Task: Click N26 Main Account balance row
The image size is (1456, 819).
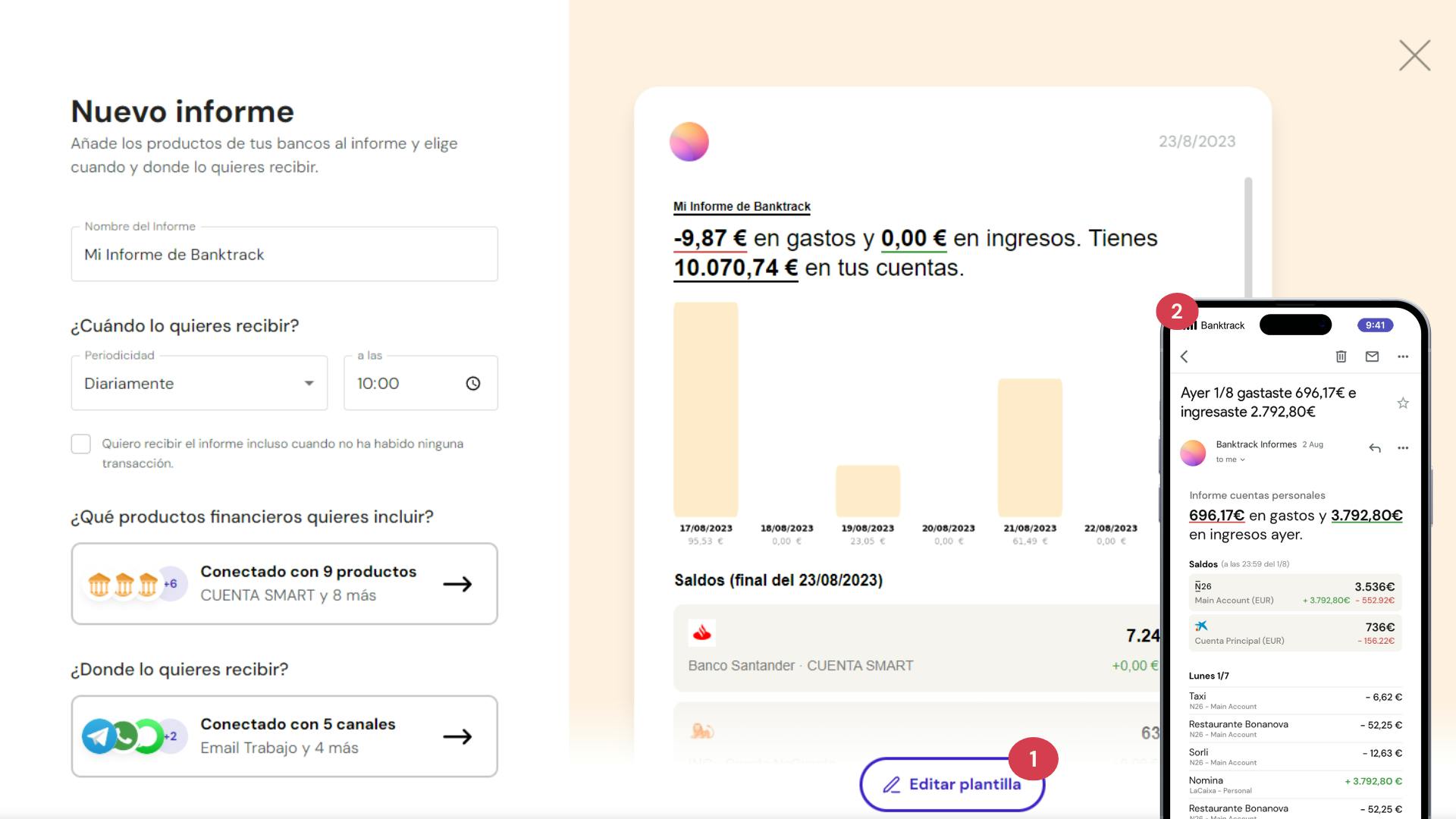Action: click(x=1295, y=593)
